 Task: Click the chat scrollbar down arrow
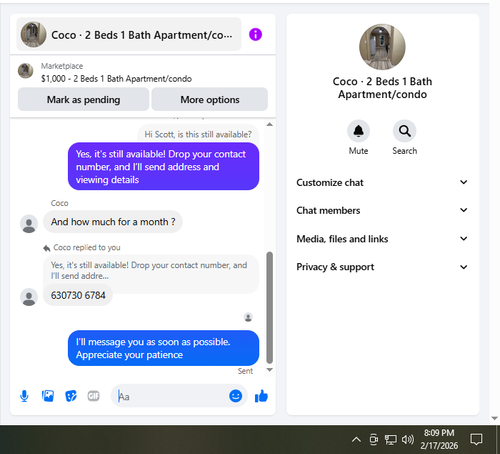coord(270,370)
